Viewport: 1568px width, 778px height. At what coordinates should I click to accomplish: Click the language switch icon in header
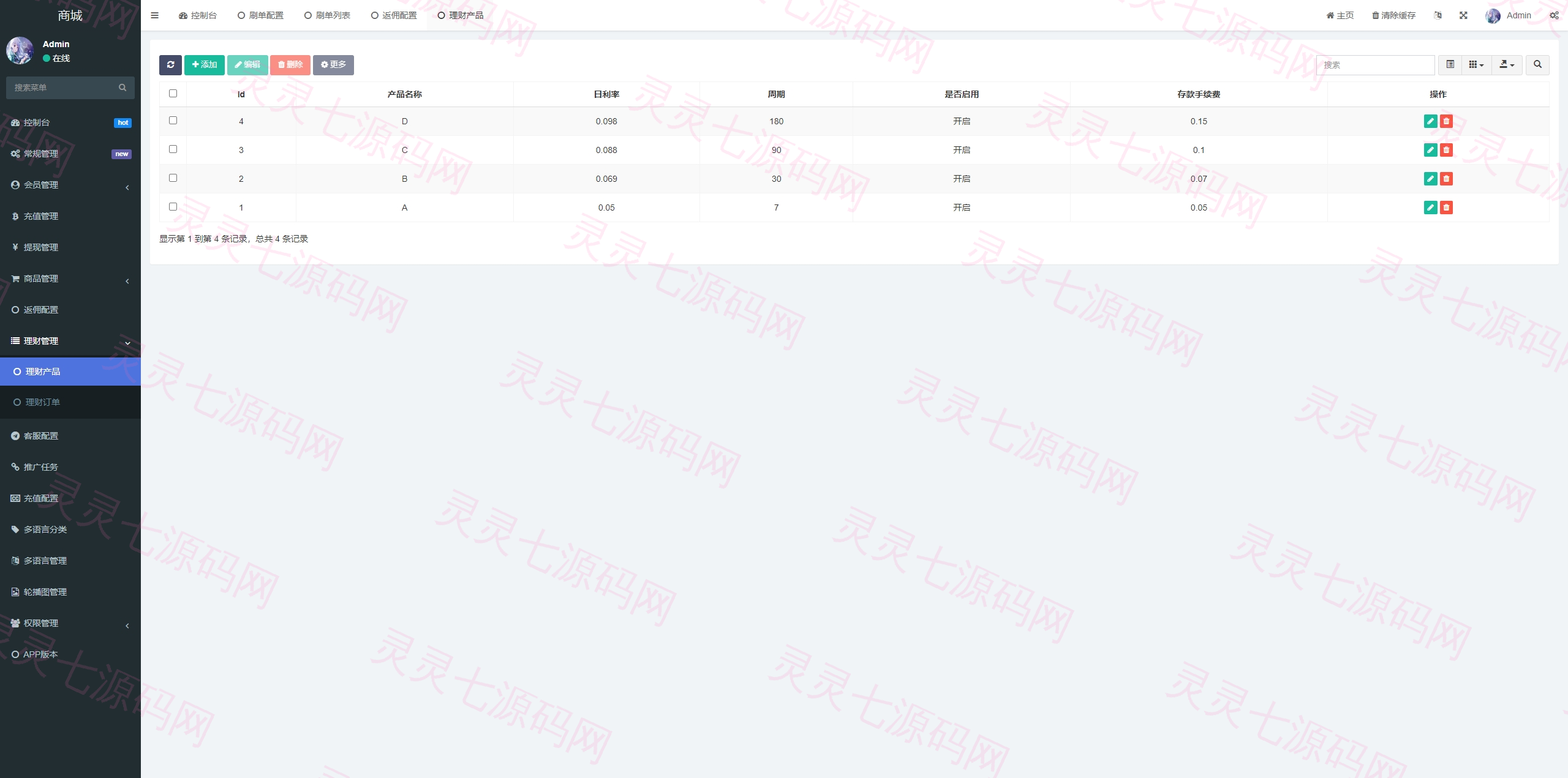(1438, 15)
